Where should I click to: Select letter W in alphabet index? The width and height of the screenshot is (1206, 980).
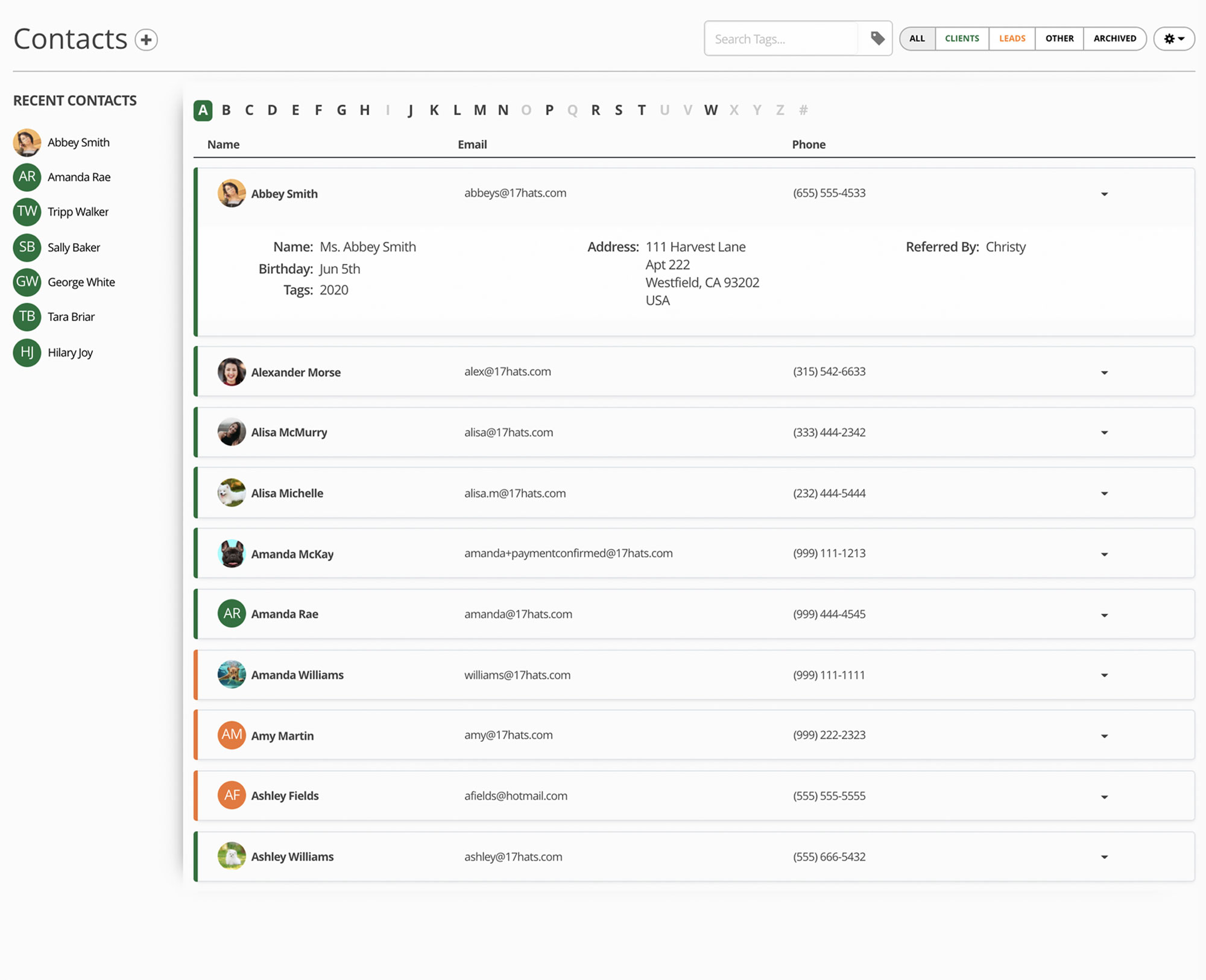710,110
